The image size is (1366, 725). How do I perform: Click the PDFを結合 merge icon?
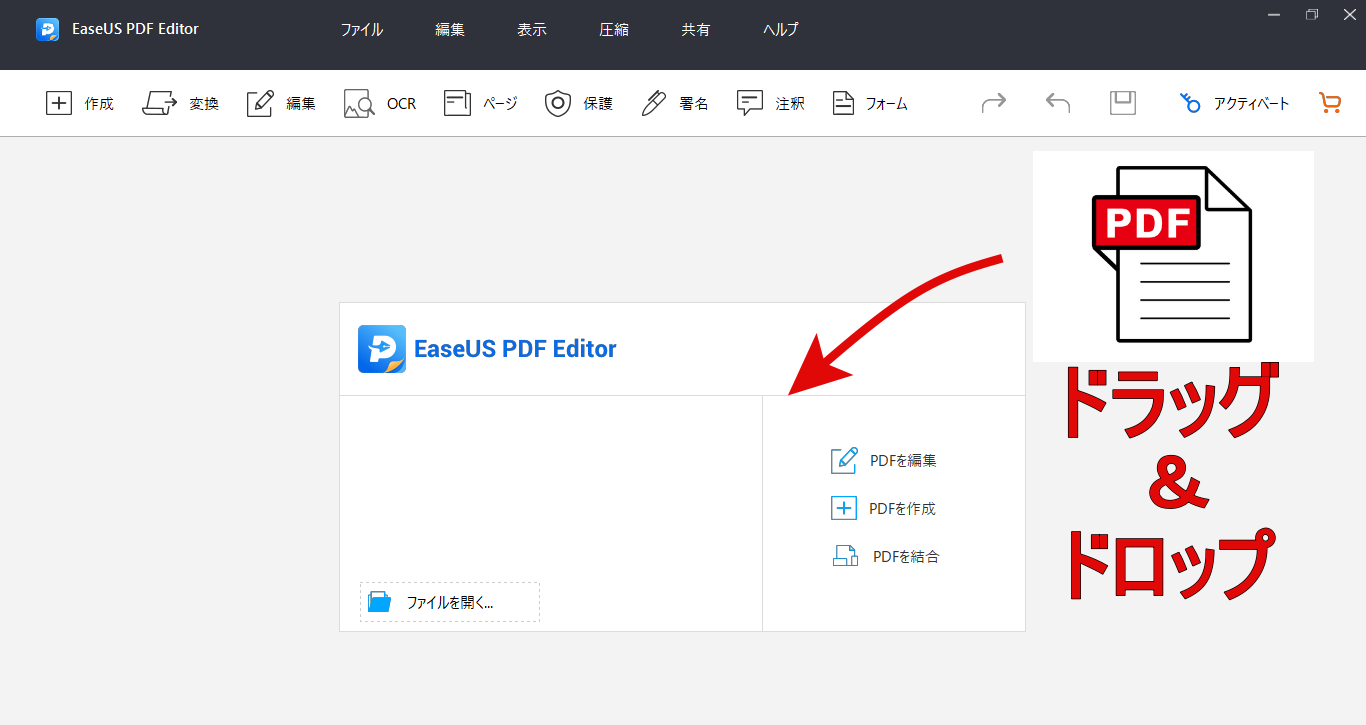tap(846, 556)
